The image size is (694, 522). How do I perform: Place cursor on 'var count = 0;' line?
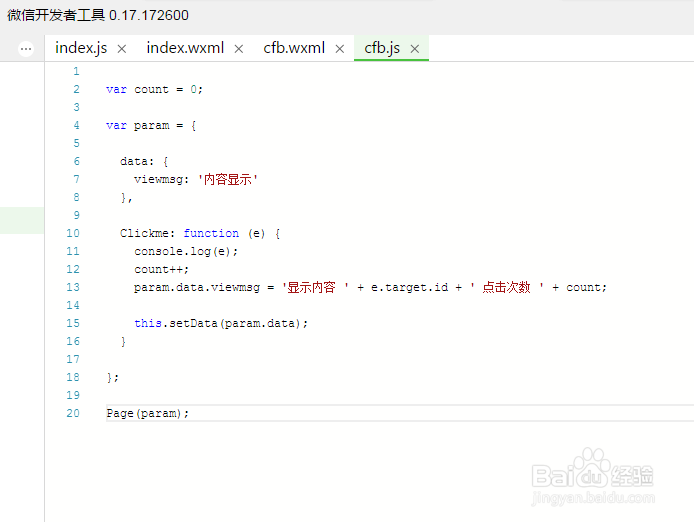tap(154, 89)
